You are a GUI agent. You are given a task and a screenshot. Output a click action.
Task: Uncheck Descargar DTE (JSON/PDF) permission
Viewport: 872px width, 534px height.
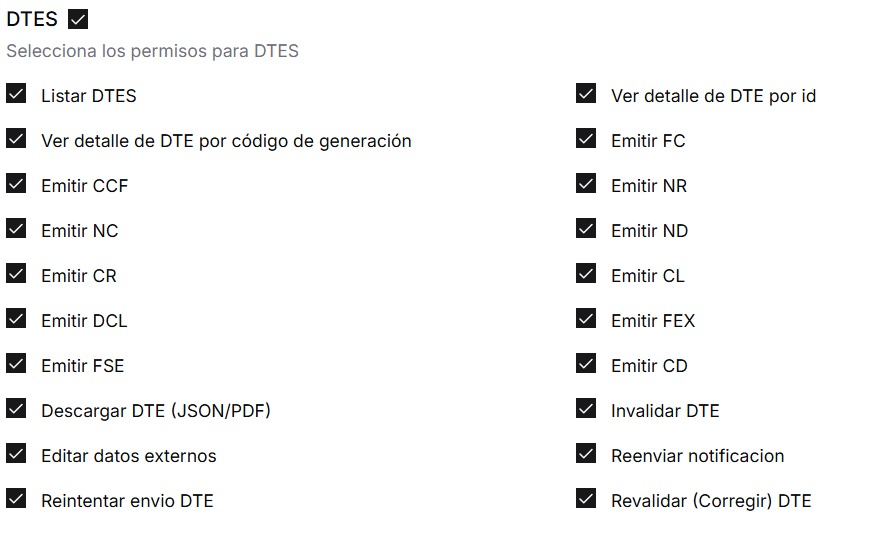coord(16,409)
